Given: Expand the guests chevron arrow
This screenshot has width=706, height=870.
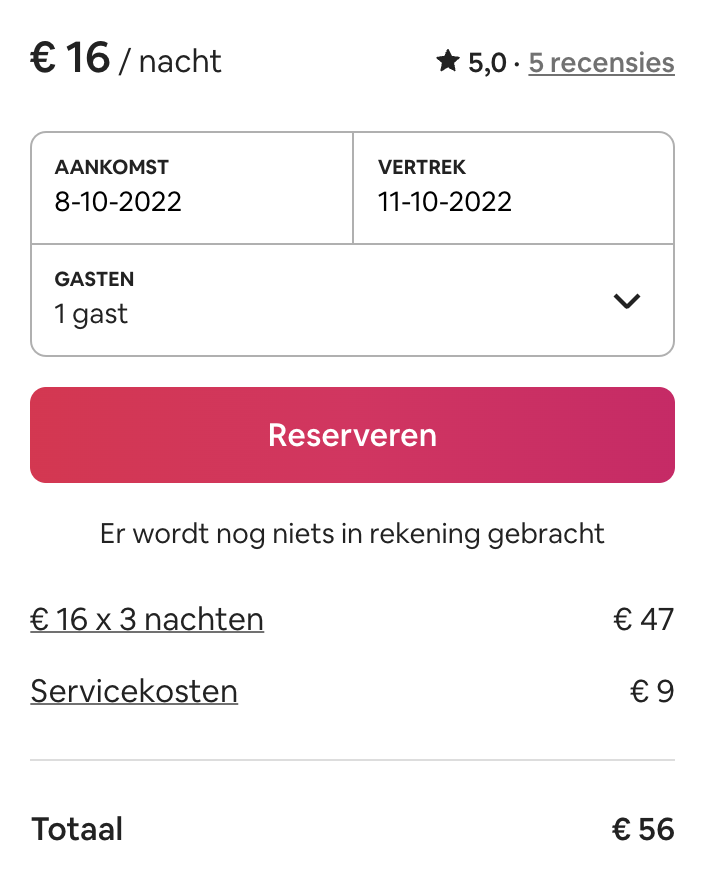Looking at the screenshot, I should point(627,301).
